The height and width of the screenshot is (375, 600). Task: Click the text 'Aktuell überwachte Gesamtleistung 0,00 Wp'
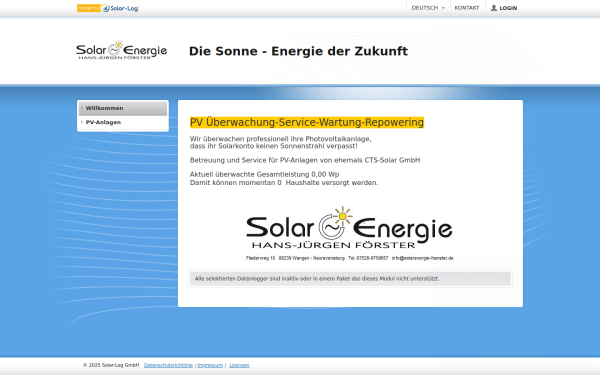[264, 174]
